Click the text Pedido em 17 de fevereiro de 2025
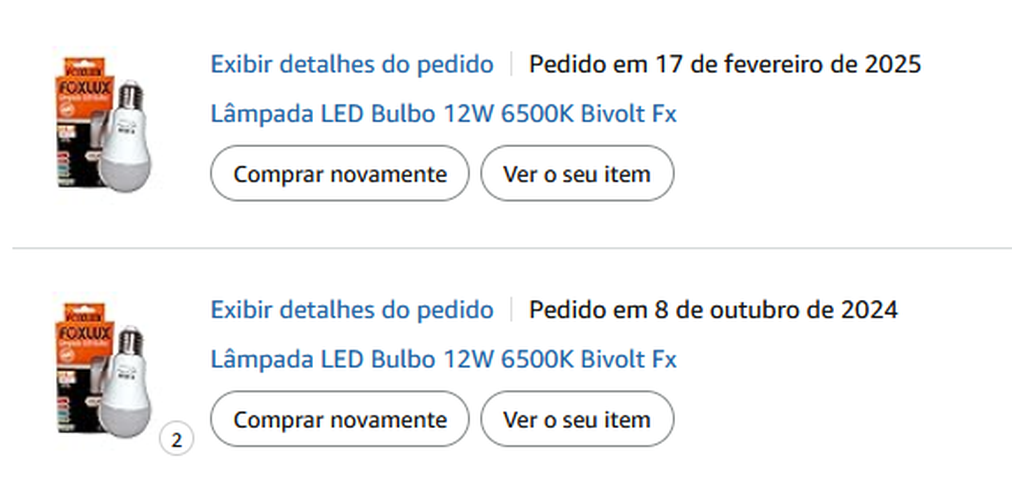The width and height of the screenshot is (1012, 500). point(725,65)
